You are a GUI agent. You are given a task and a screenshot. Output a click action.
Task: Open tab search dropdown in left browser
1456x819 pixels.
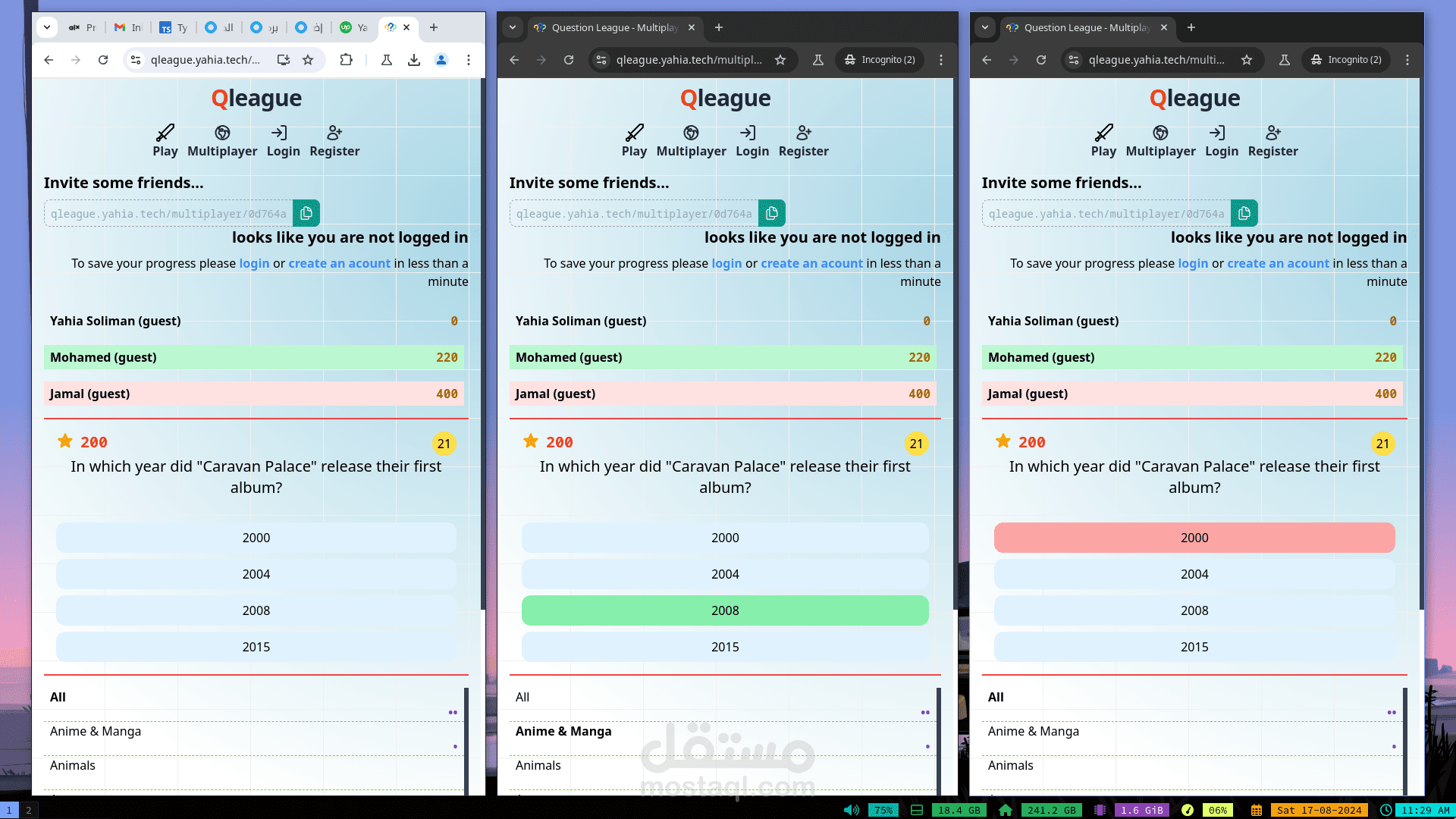pos(47,27)
